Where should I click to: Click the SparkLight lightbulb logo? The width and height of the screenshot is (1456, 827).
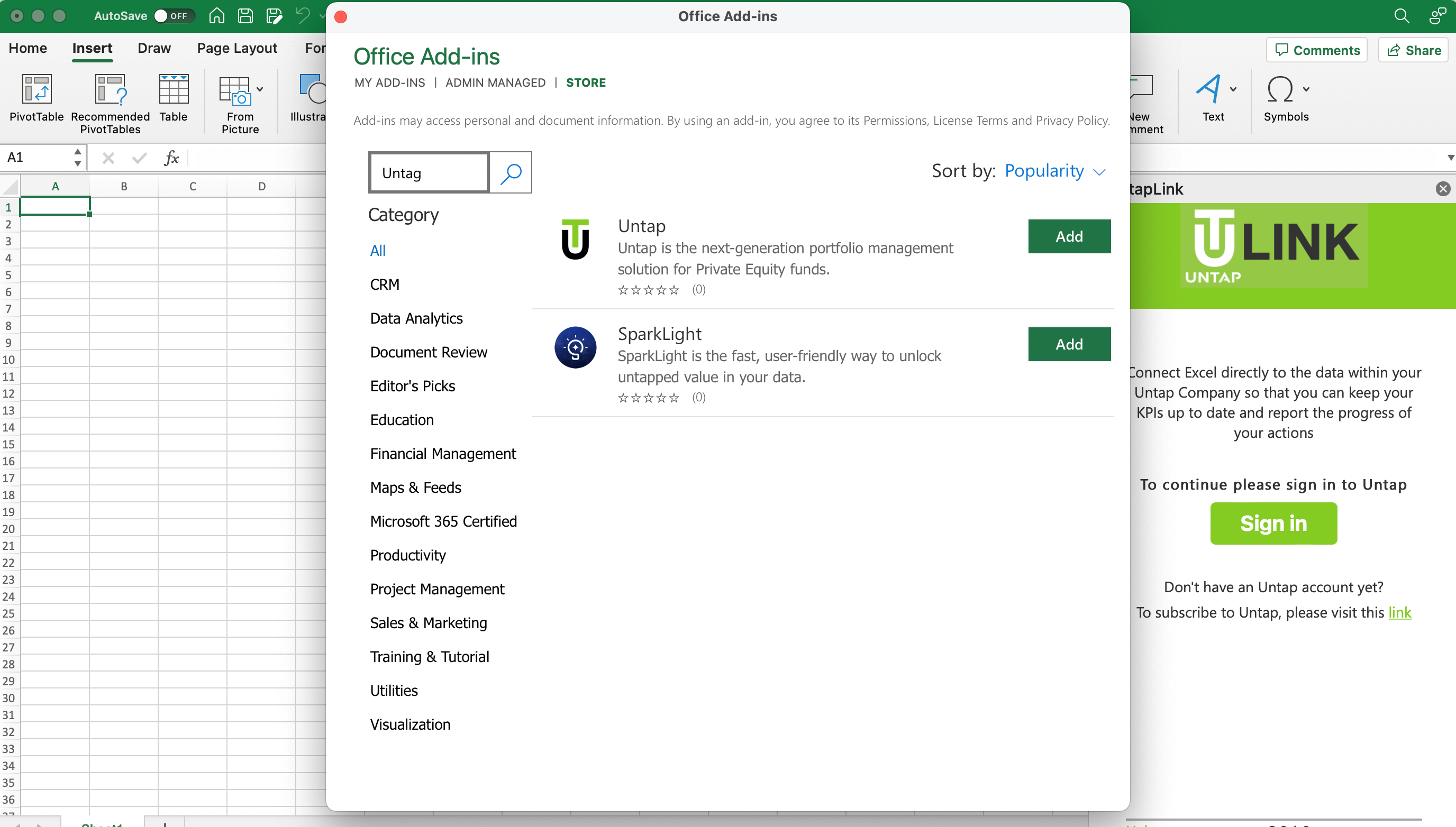point(575,347)
